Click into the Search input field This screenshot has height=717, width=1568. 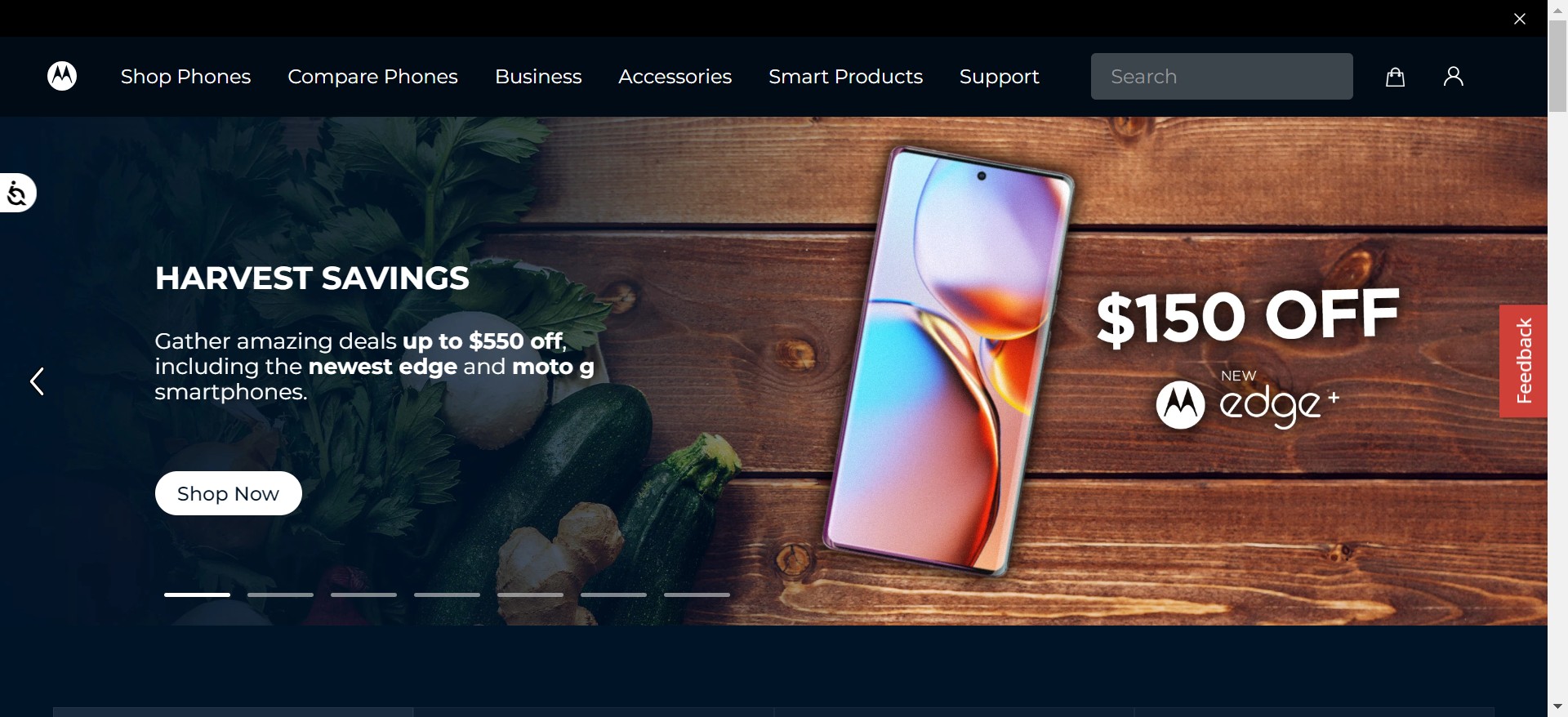(1222, 77)
